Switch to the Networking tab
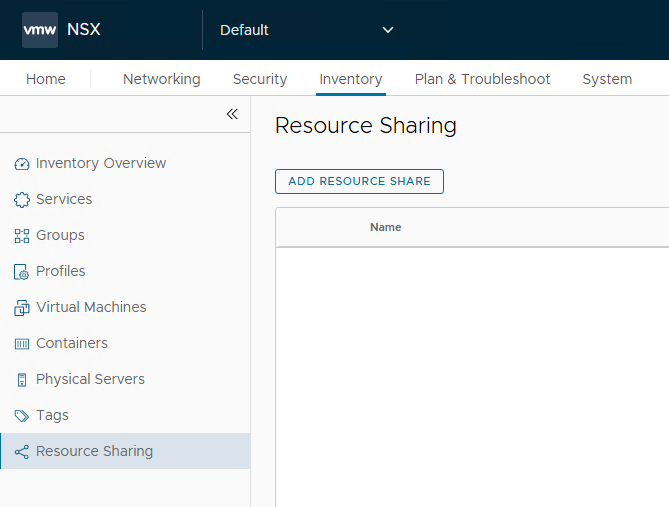 pos(161,79)
